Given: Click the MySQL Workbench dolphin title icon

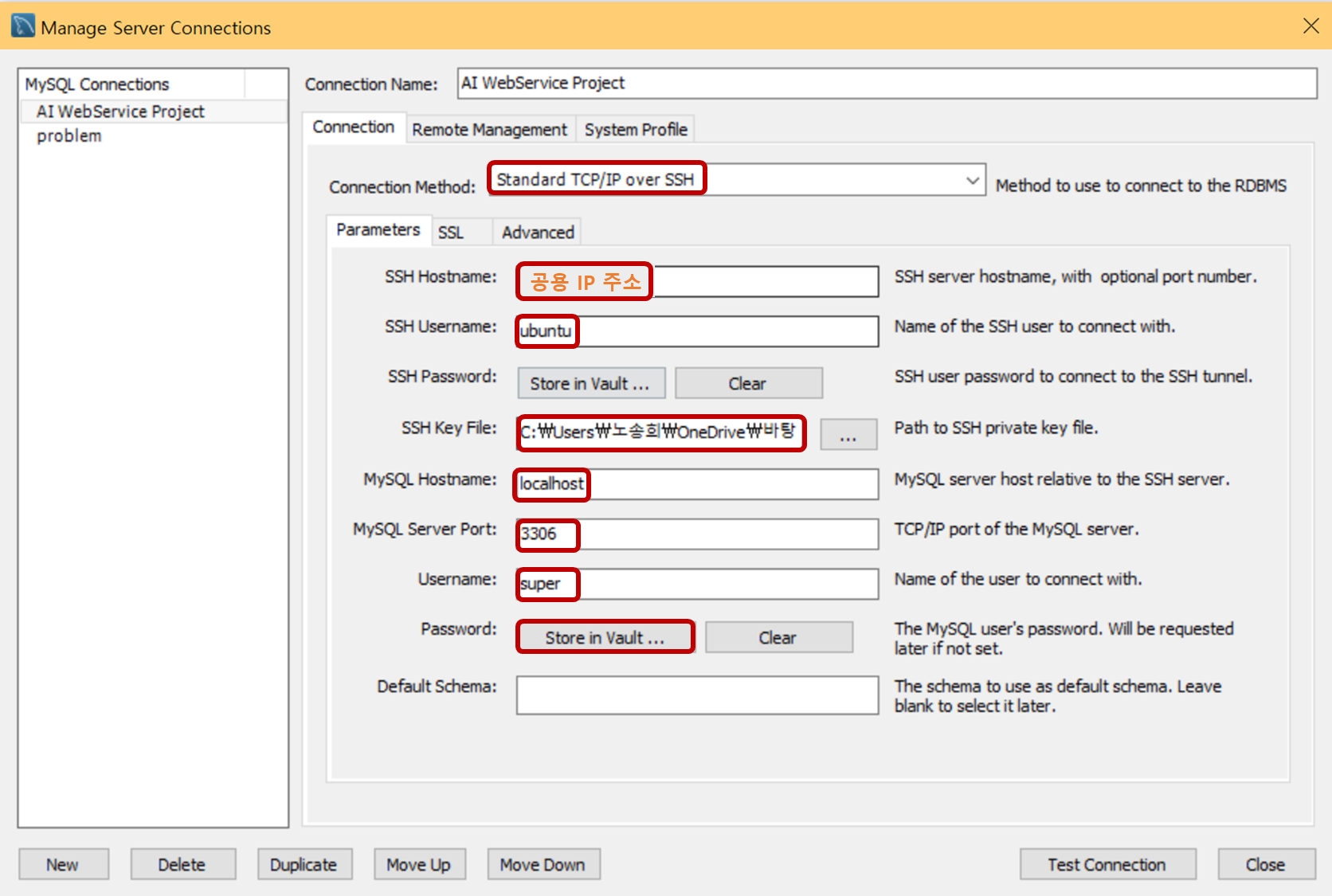Looking at the screenshot, I should pyautogui.click(x=23, y=25).
